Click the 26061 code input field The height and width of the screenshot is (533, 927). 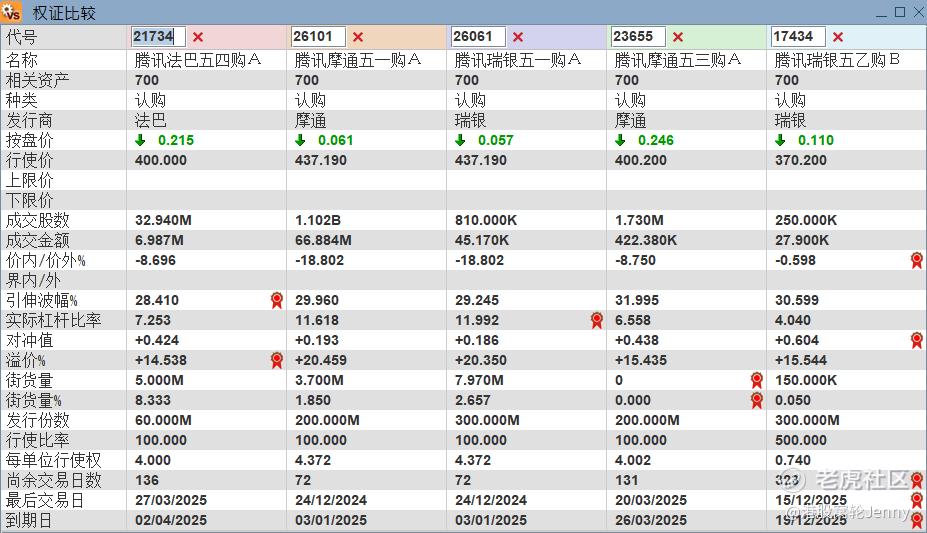coord(478,37)
